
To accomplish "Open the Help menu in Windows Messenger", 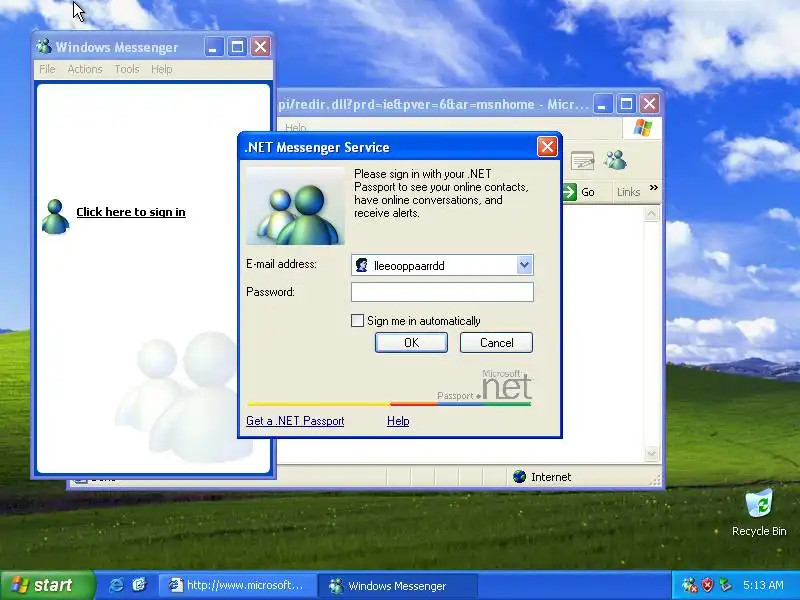I will pos(161,69).
